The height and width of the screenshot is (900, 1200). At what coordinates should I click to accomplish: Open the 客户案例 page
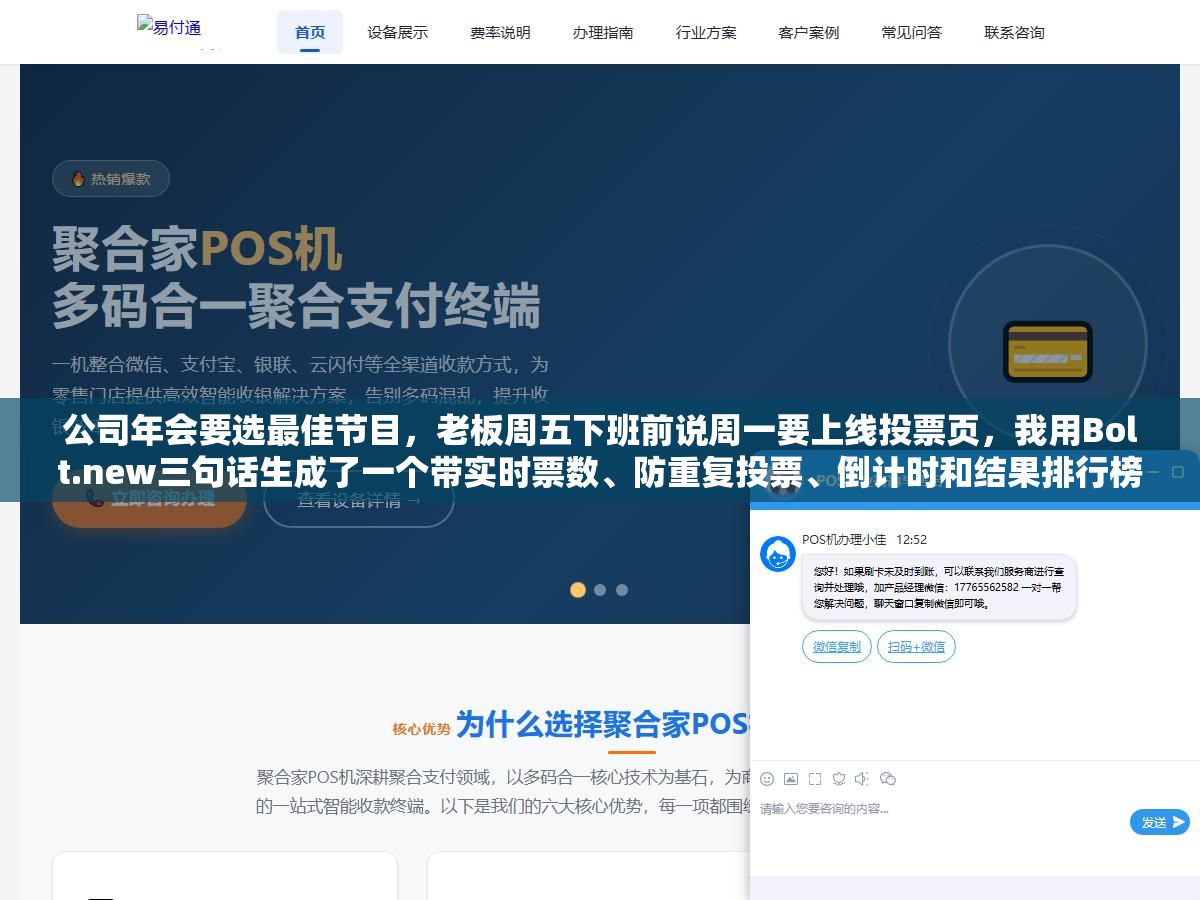coord(809,32)
